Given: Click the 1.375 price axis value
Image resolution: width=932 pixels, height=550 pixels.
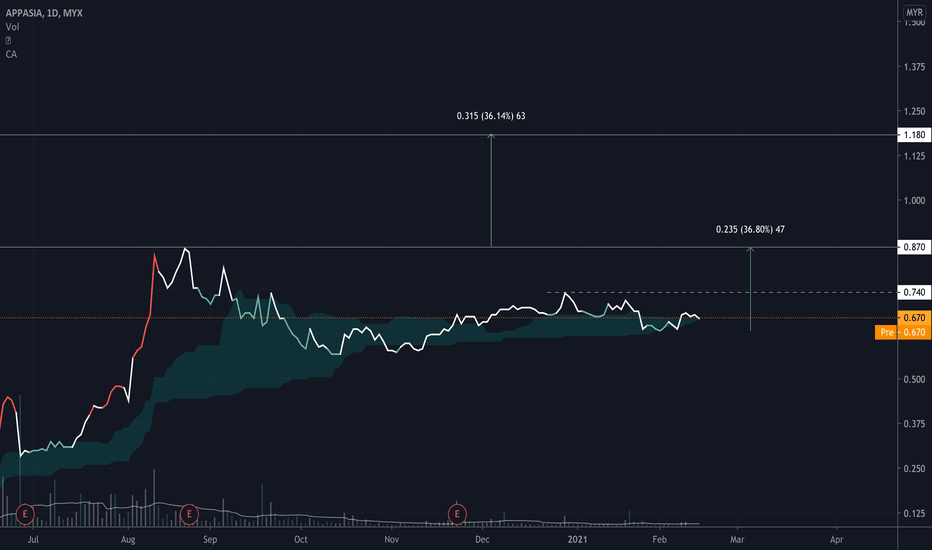Looking at the screenshot, I should 914,67.
